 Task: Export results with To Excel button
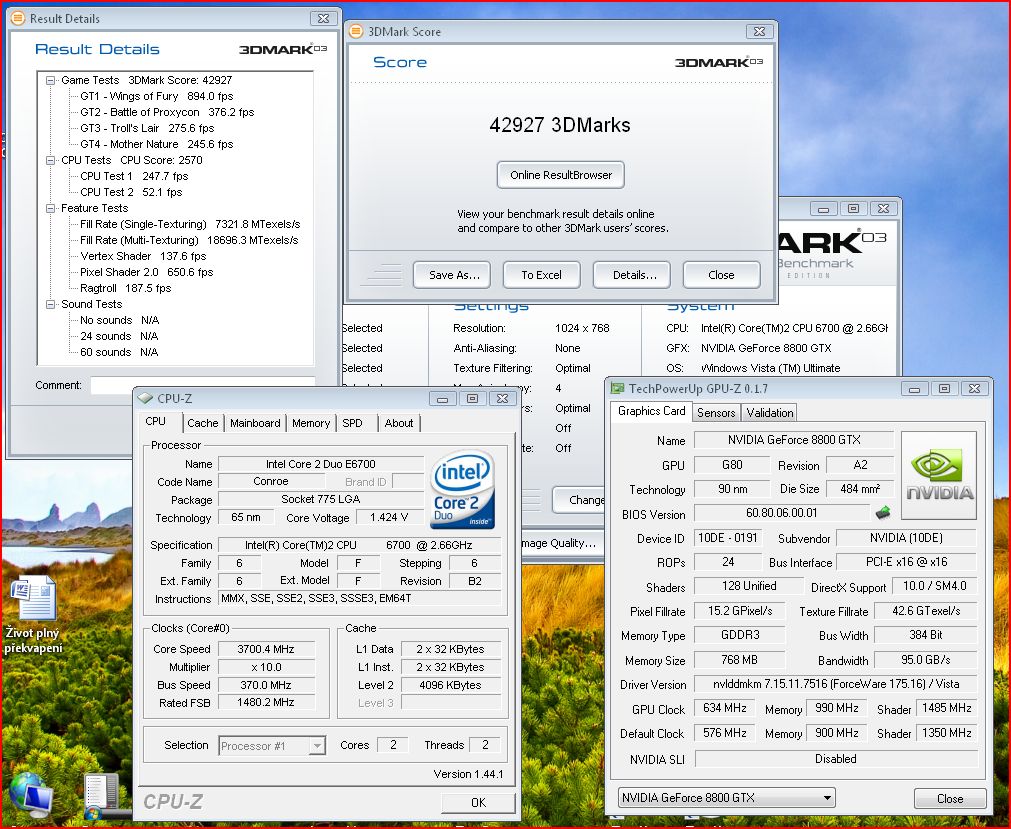542,275
